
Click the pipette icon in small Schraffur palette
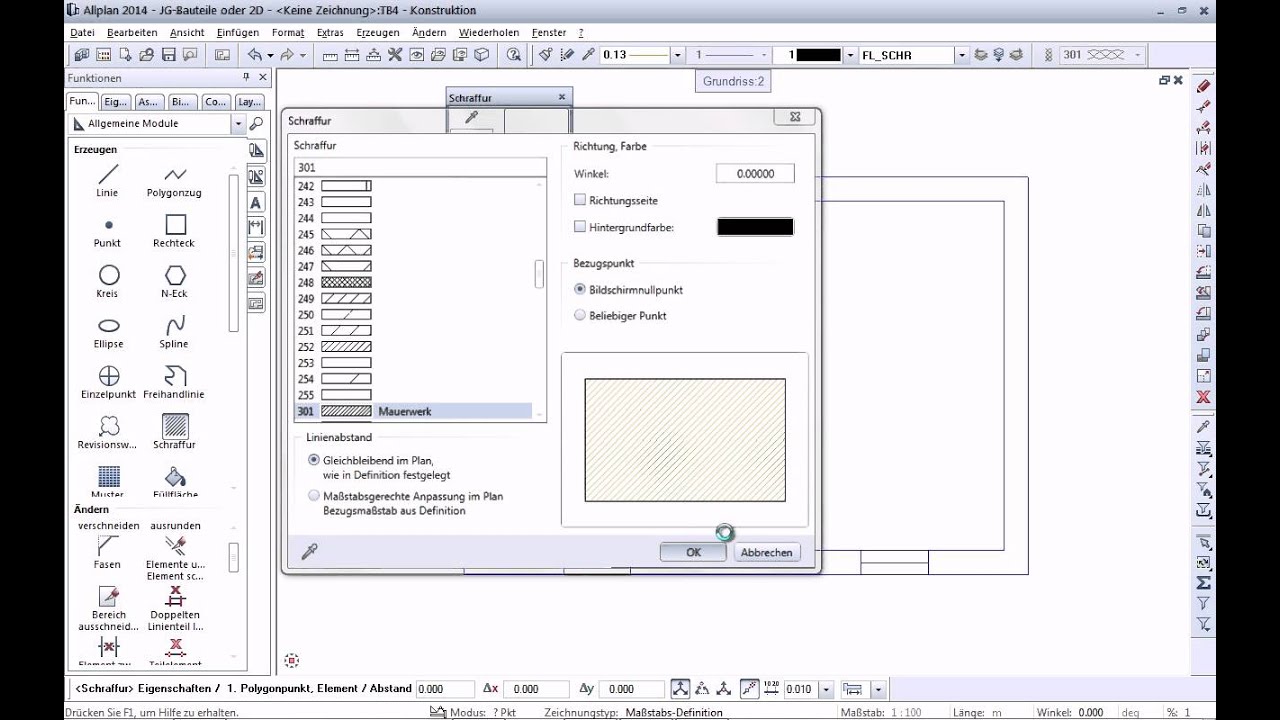pos(471,118)
